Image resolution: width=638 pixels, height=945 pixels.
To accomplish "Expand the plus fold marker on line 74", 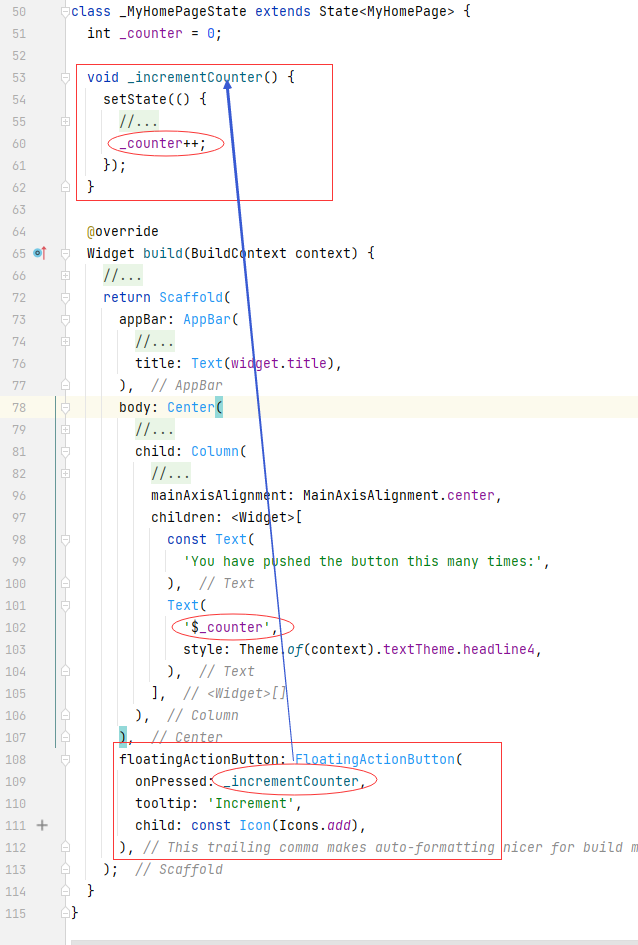I will pos(65,342).
